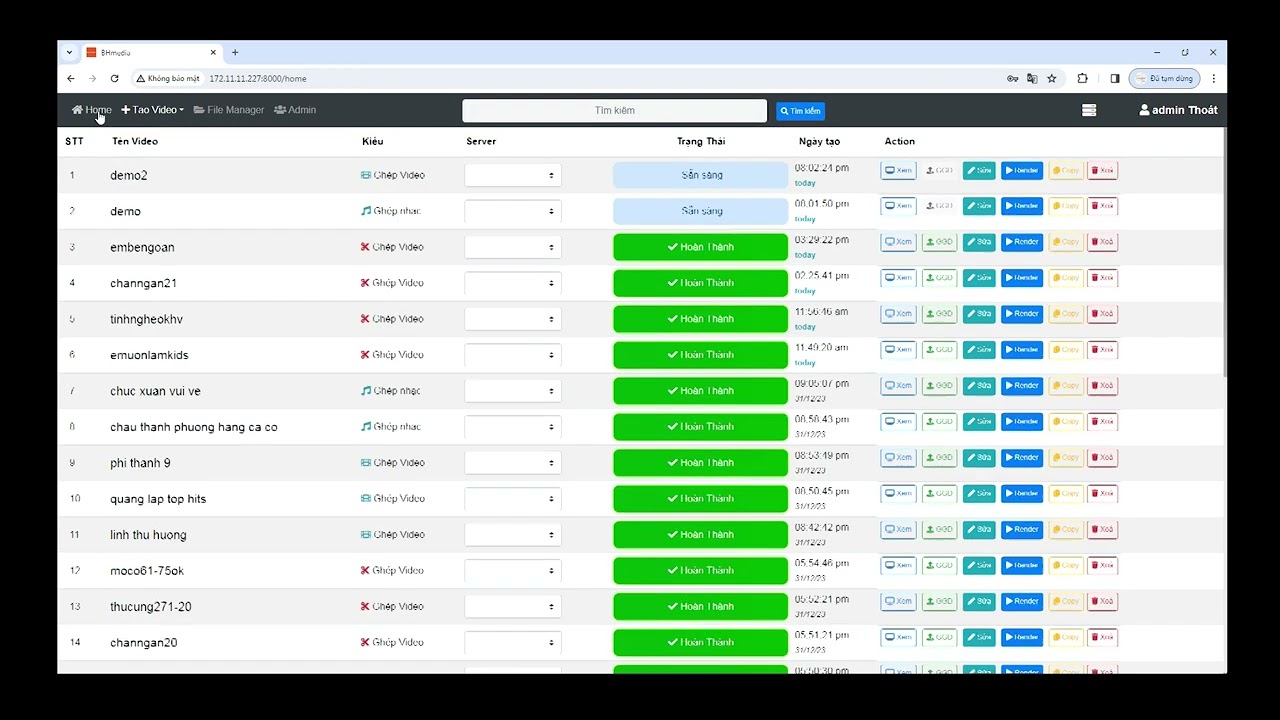Open the tab search chevron
1280x720 pixels.
(69, 52)
